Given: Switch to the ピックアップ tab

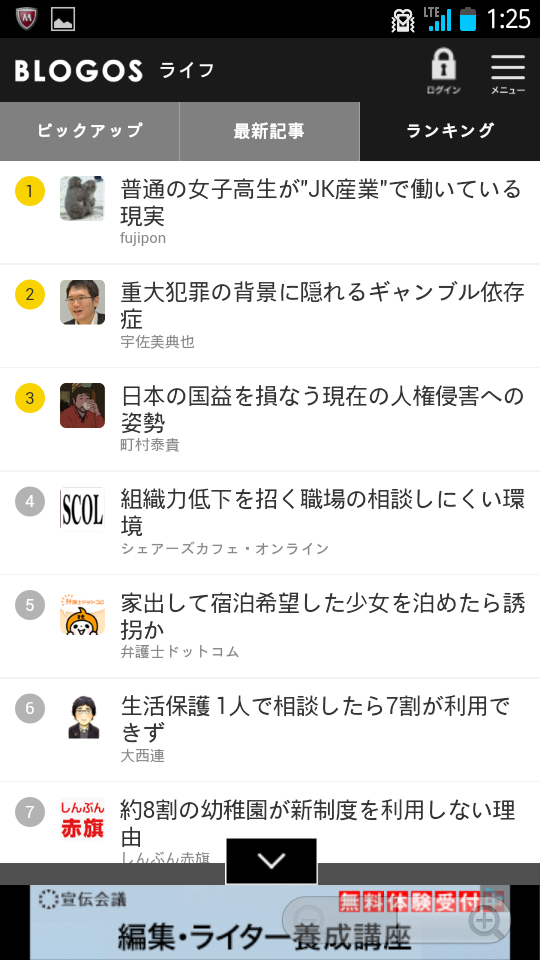Looking at the screenshot, I should pyautogui.click(x=89, y=131).
